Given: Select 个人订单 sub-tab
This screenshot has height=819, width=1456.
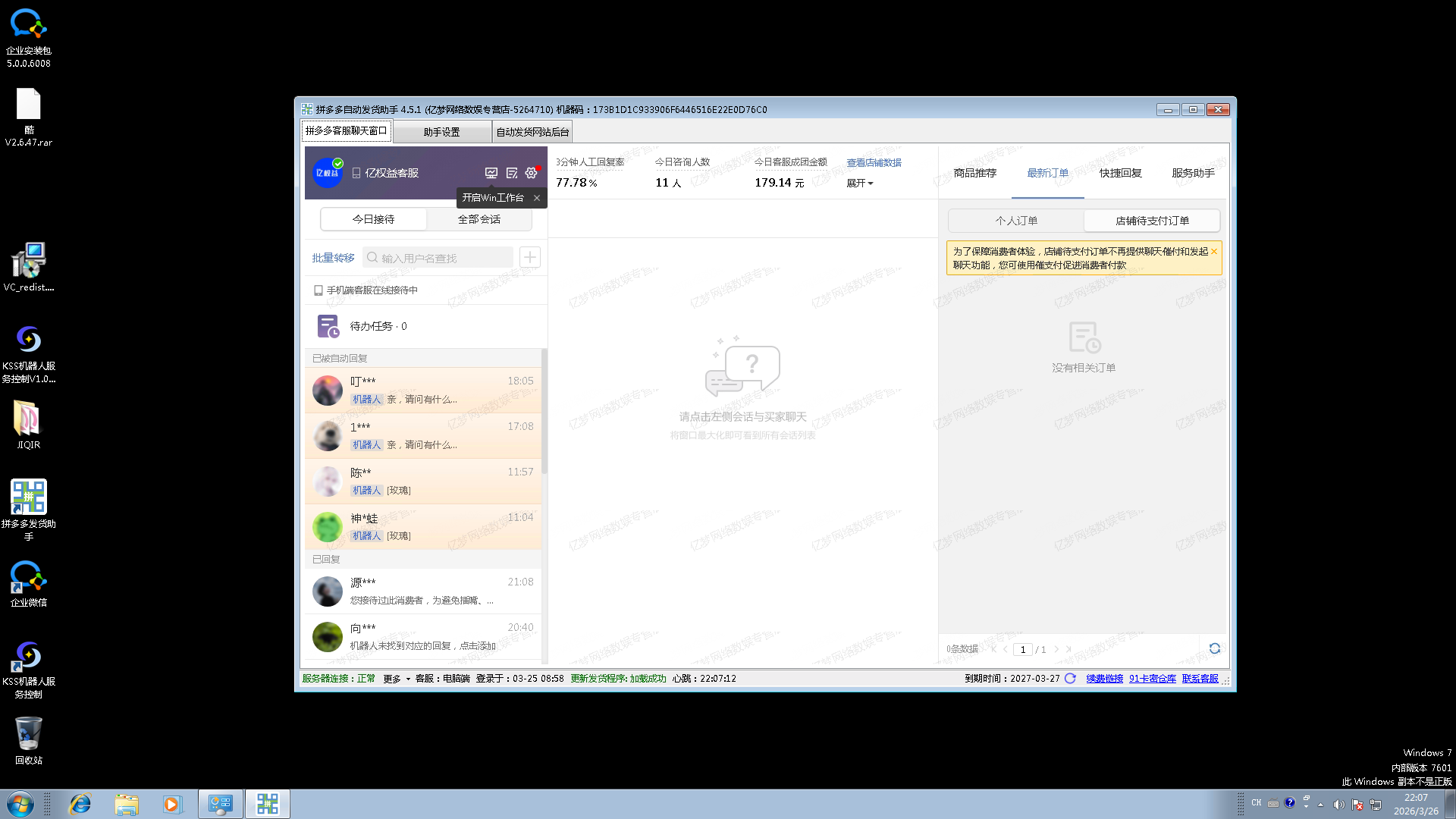Looking at the screenshot, I should (x=1016, y=221).
